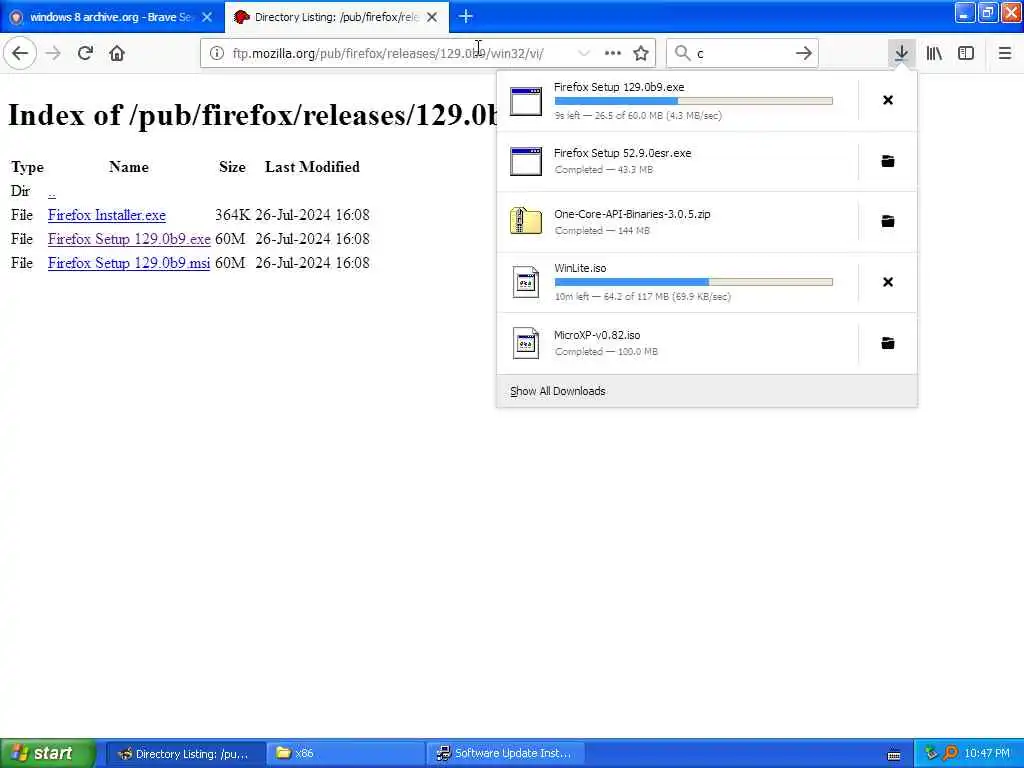Go back with the back arrow button
Image resolution: width=1024 pixels, height=768 pixels.
[x=20, y=53]
